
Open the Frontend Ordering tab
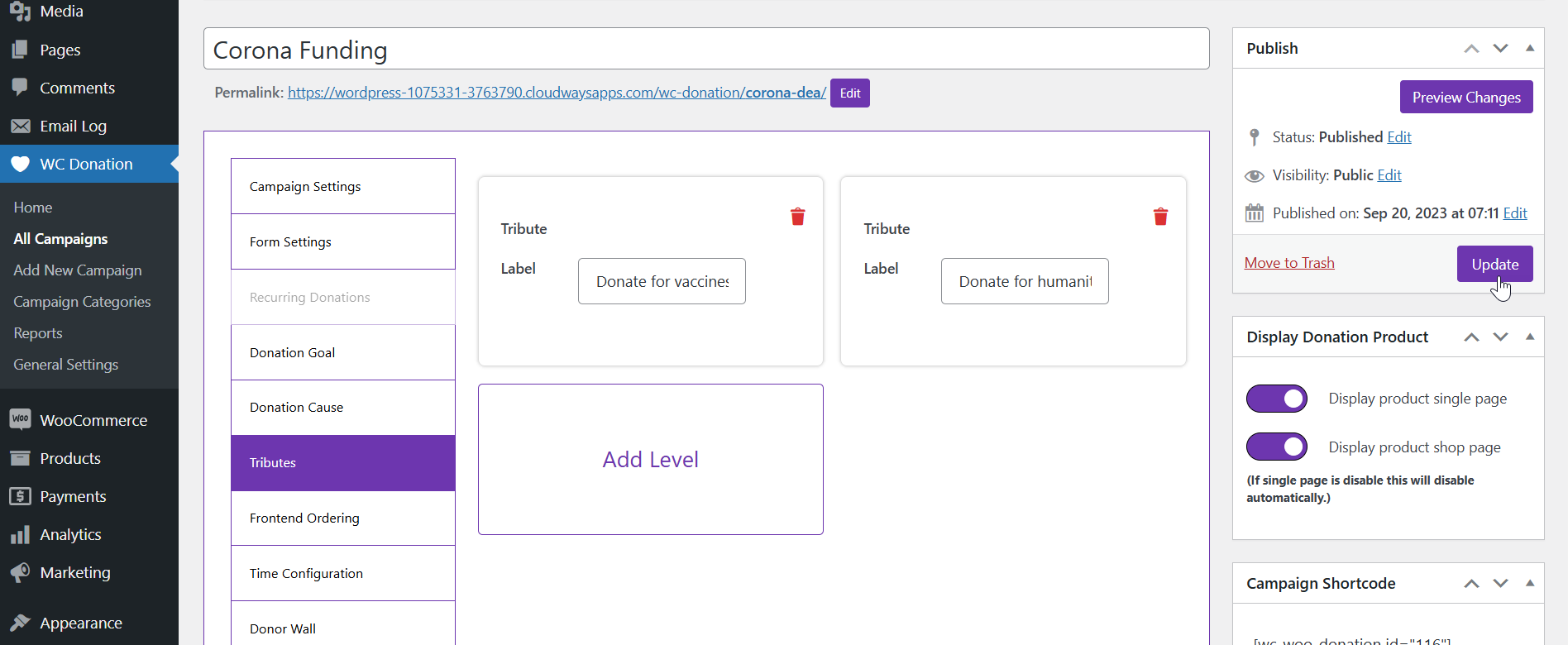coord(343,518)
